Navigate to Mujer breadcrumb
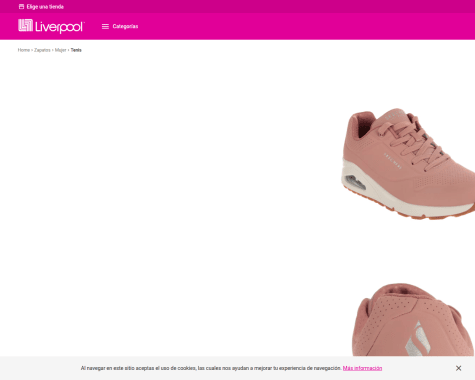Screen dimensions: 475x380 pos(61,50)
